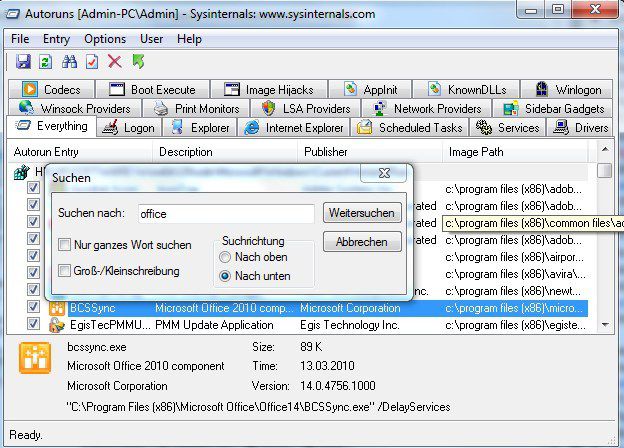Open the Boot Execute tab
The height and width of the screenshot is (448, 624).
[x=153, y=90]
